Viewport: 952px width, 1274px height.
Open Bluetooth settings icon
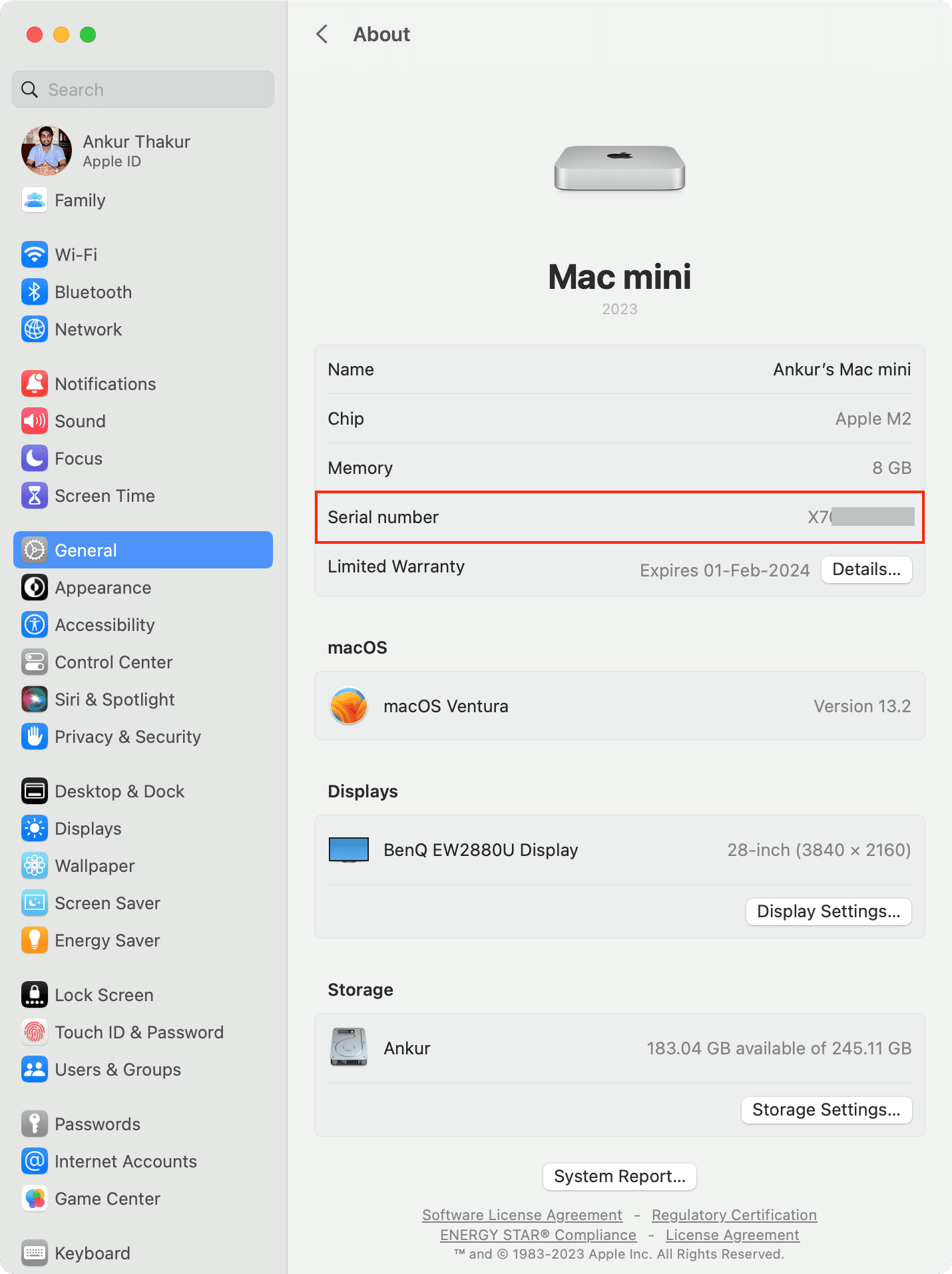point(35,292)
